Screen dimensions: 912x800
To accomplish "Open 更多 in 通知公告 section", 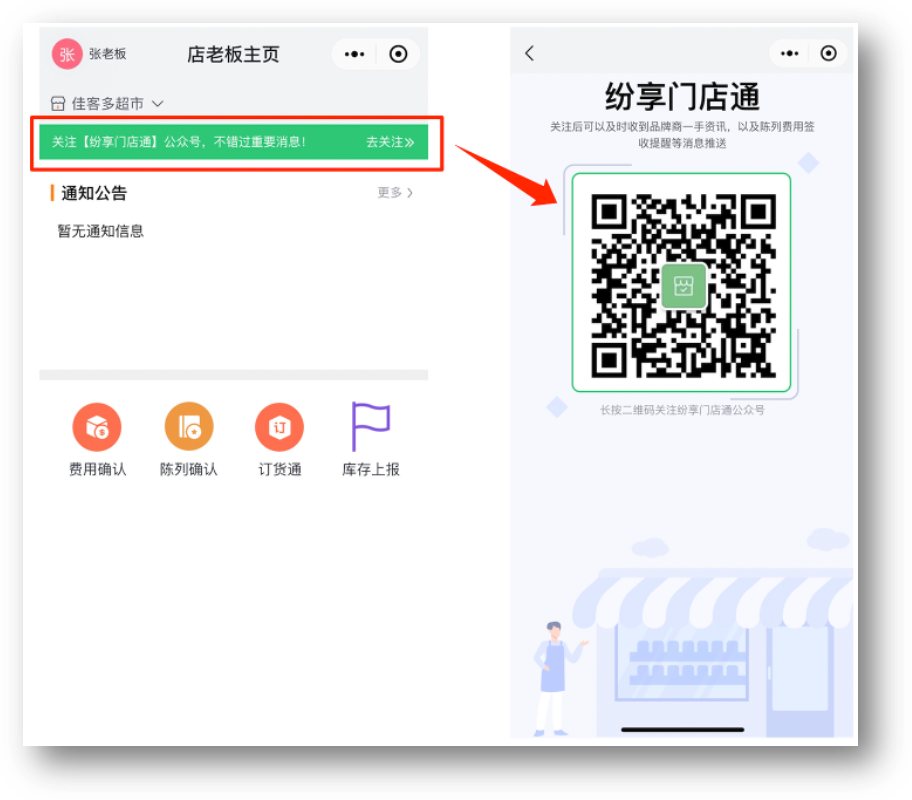I will pyautogui.click(x=395, y=193).
